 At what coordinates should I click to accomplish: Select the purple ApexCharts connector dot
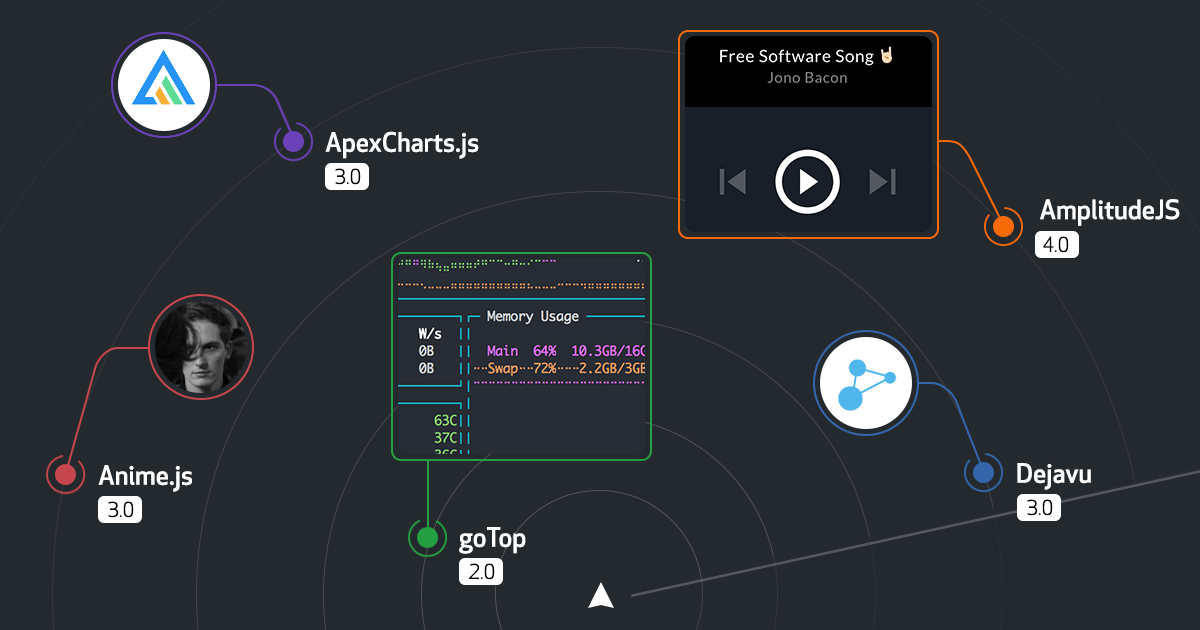pos(293,141)
